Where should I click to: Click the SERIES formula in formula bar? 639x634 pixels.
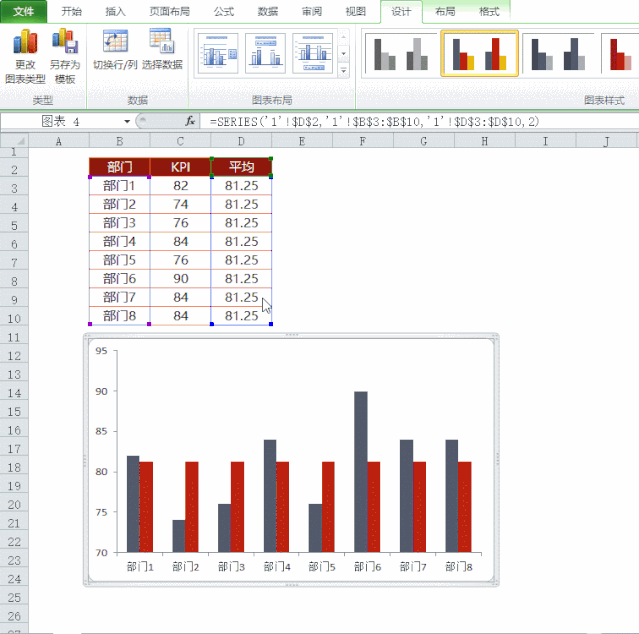pyautogui.click(x=375, y=121)
